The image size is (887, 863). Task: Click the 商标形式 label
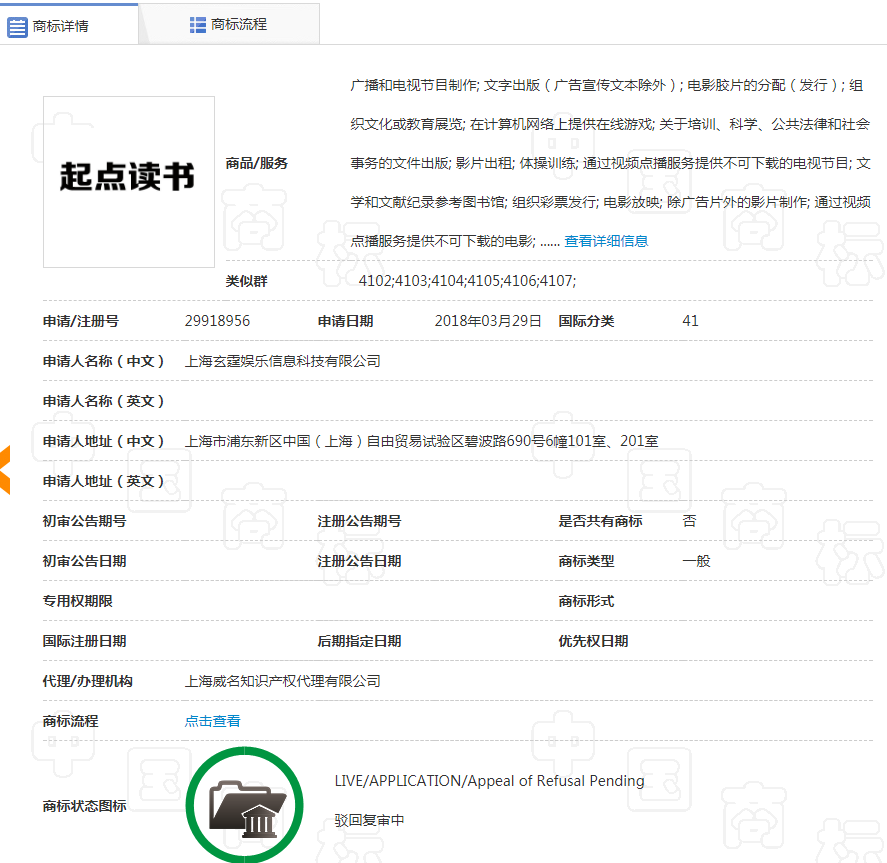point(586,601)
